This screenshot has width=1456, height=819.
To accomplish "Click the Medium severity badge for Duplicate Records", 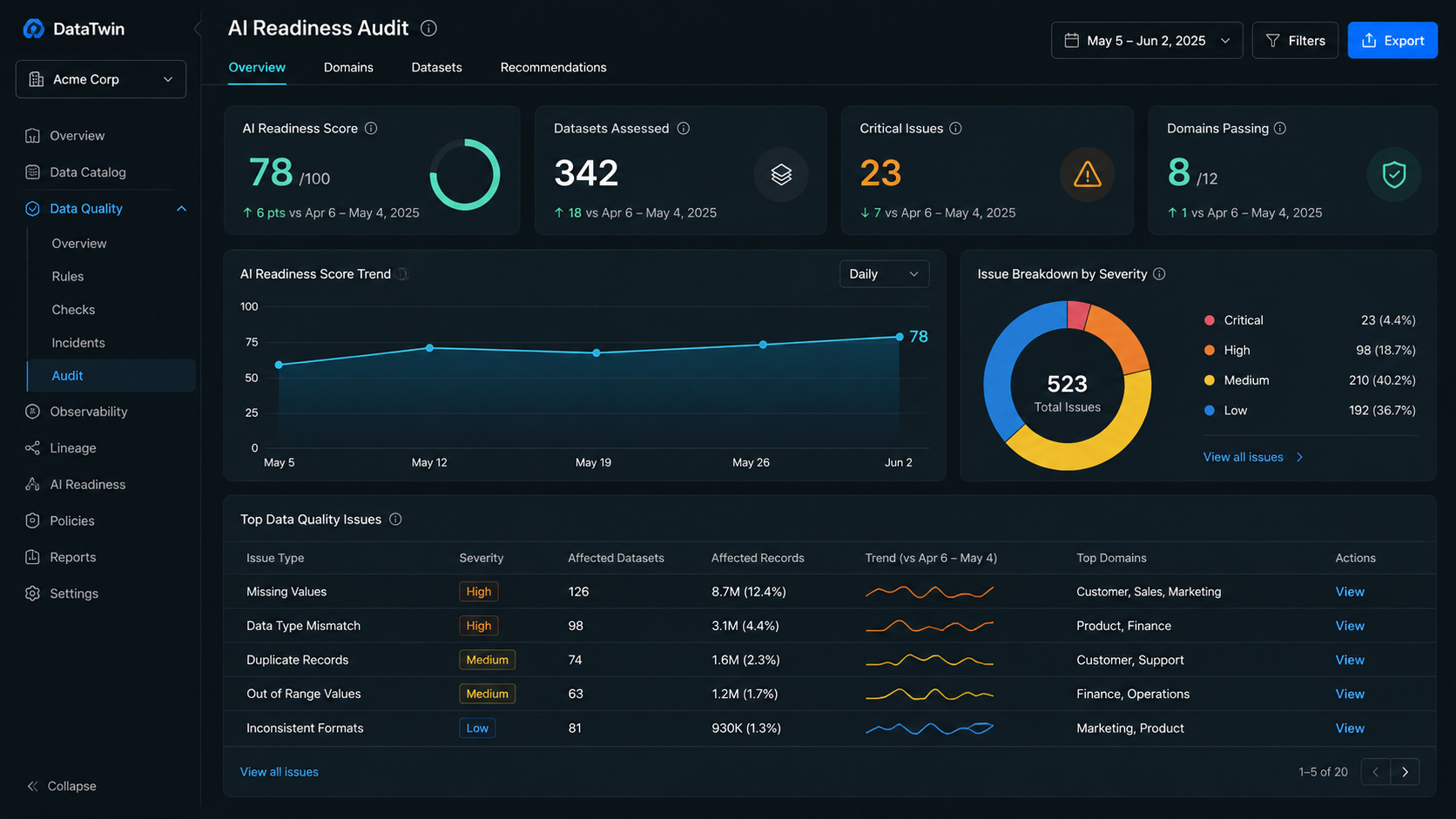I will click(487, 660).
